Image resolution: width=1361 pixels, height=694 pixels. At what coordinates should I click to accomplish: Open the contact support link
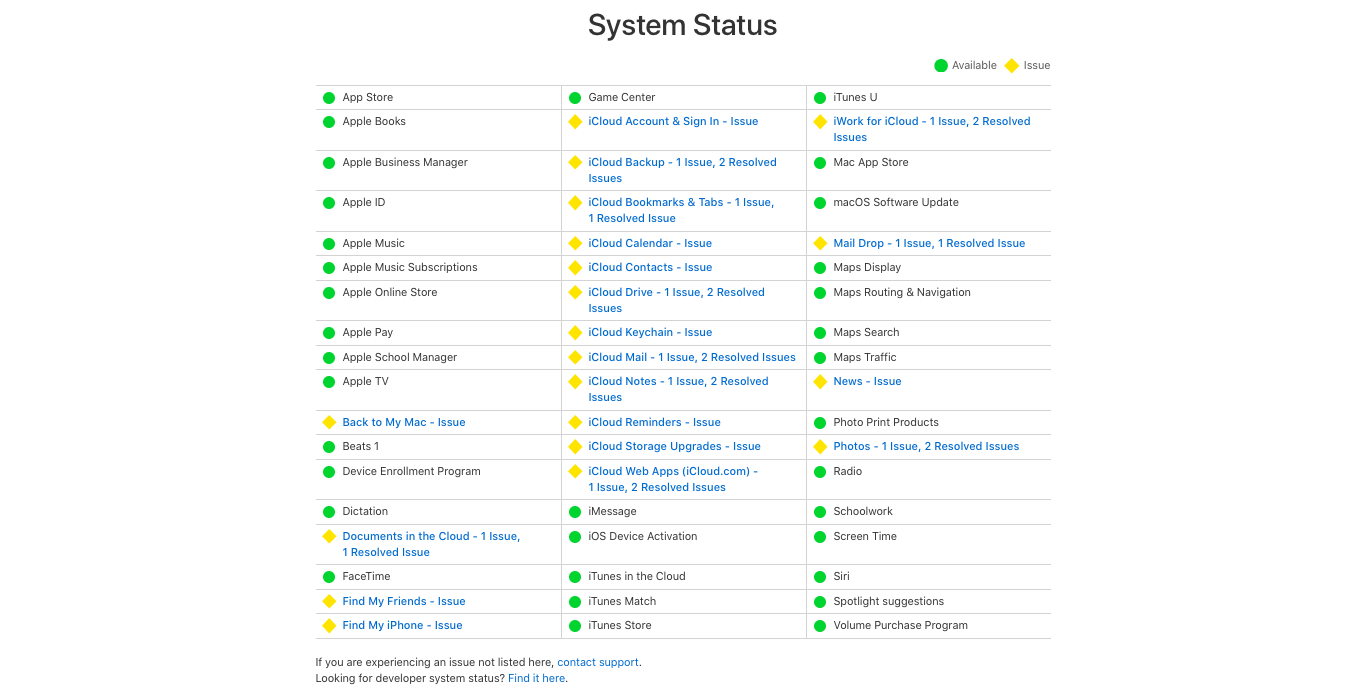click(598, 662)
